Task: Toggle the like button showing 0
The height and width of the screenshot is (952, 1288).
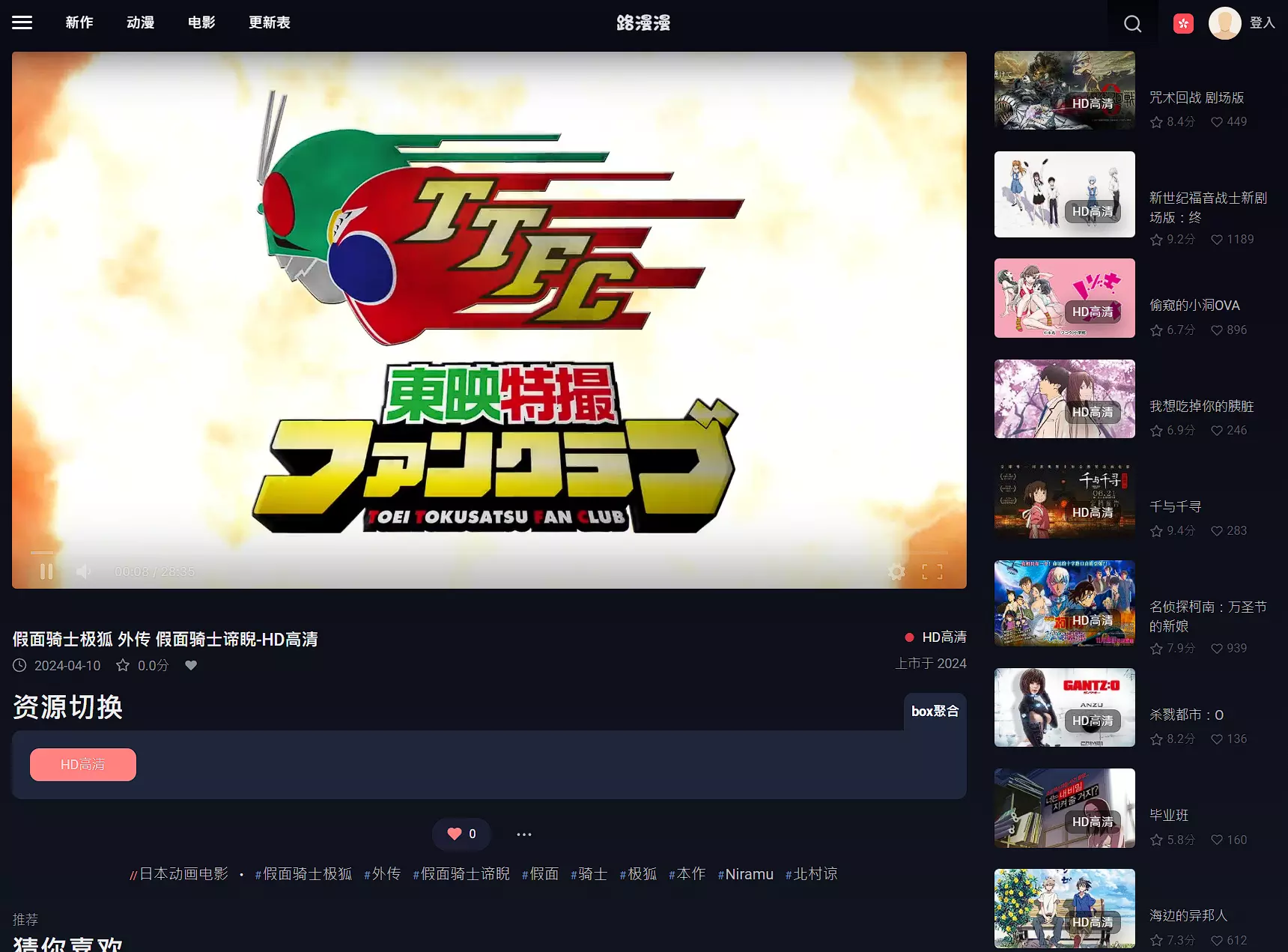Action: click(461, 834)
